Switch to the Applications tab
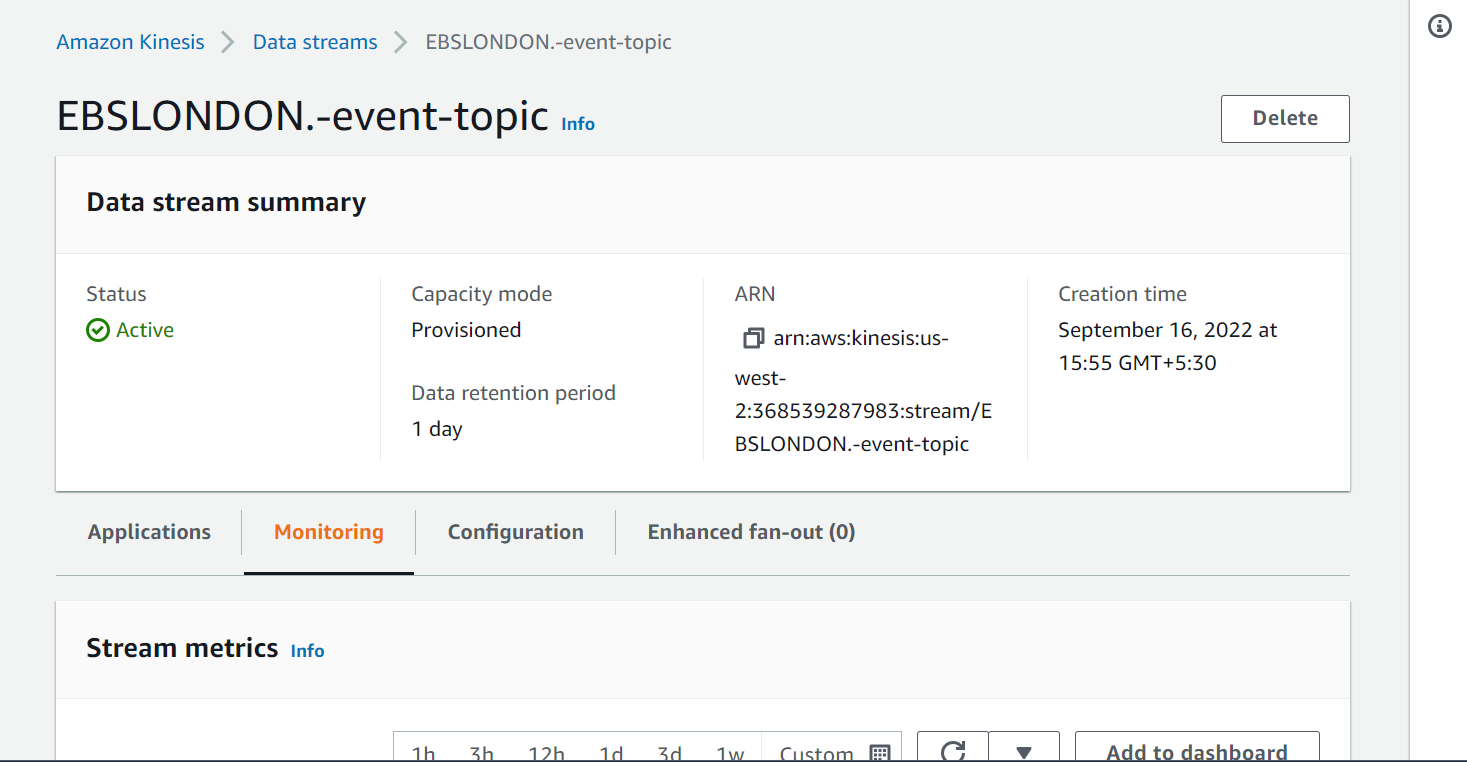Image resolution: width=1467 pixels, height=762 pixels. [x=149, y=532]
